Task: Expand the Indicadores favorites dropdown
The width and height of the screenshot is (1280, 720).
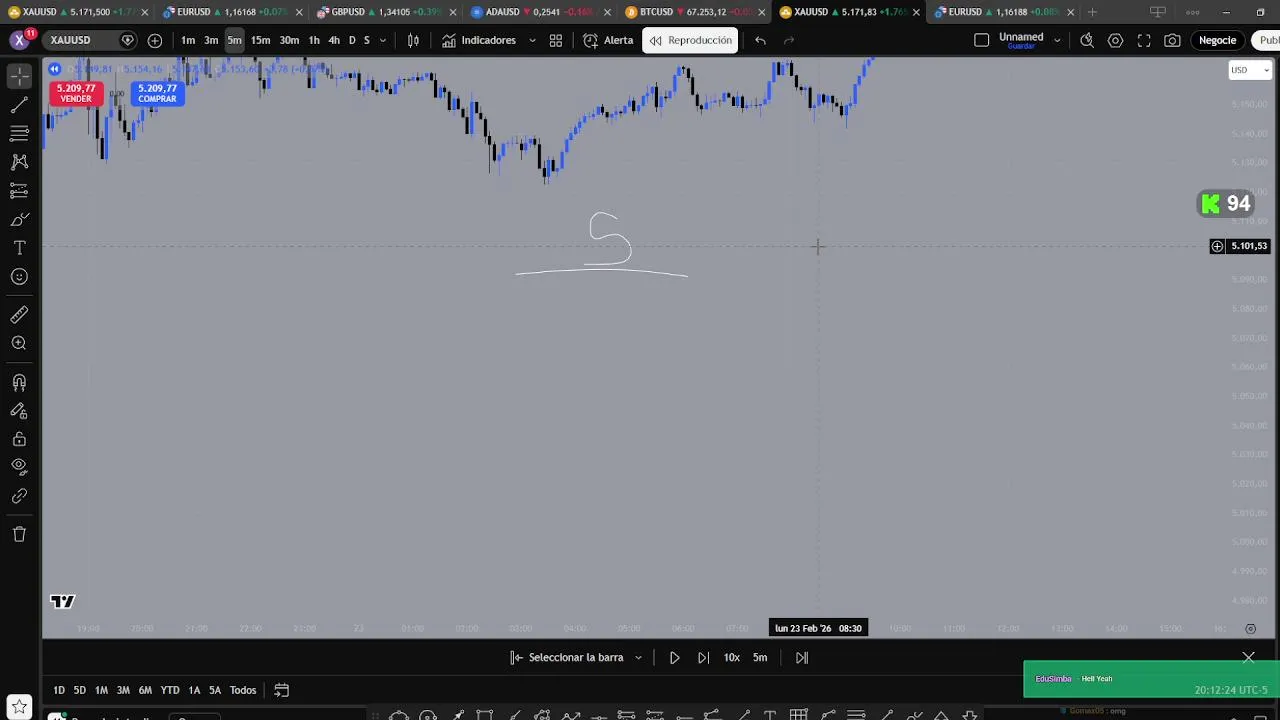Action: coord(532,40)
